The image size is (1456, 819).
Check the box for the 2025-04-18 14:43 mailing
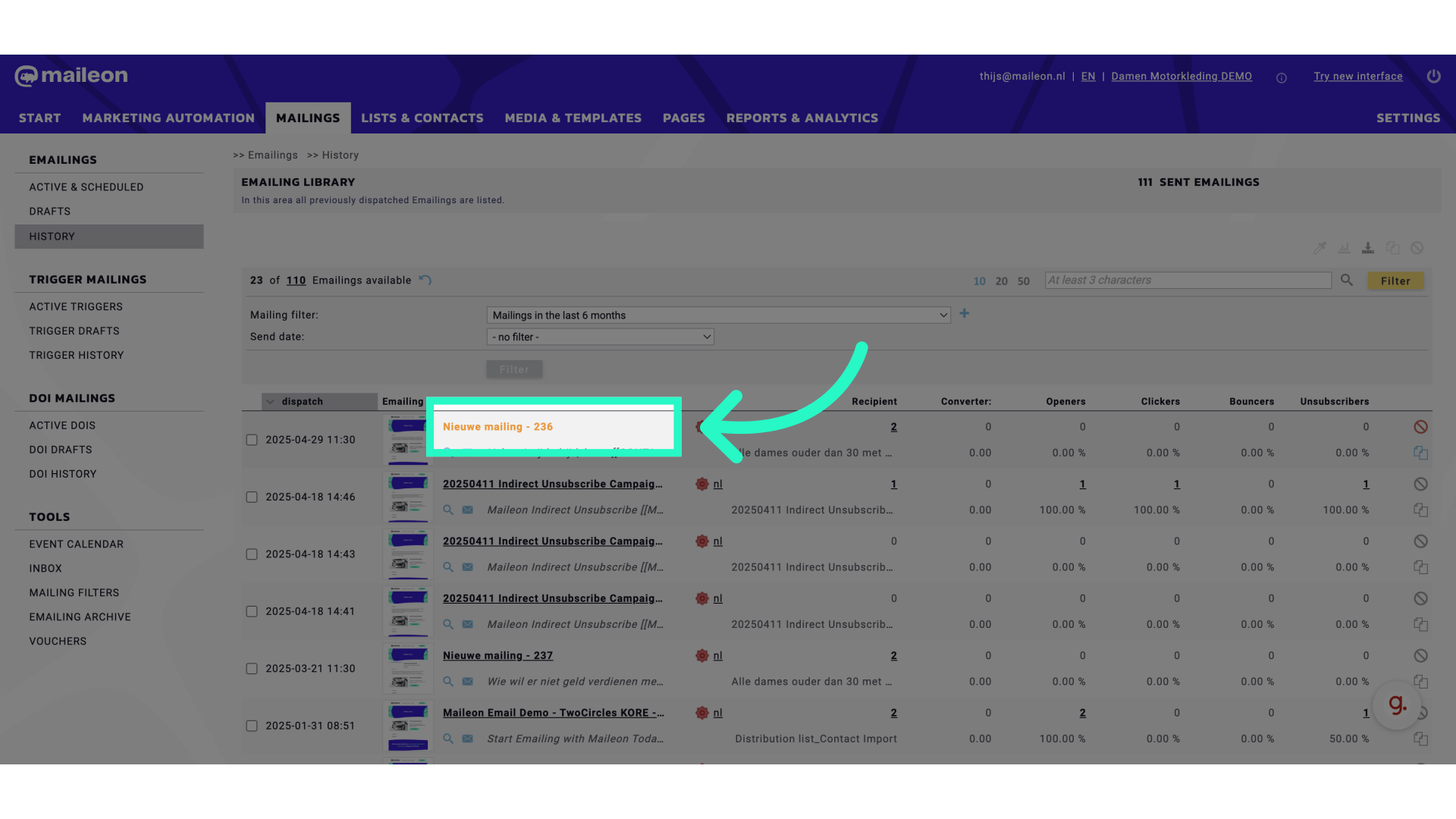click(x=252, y=554)
